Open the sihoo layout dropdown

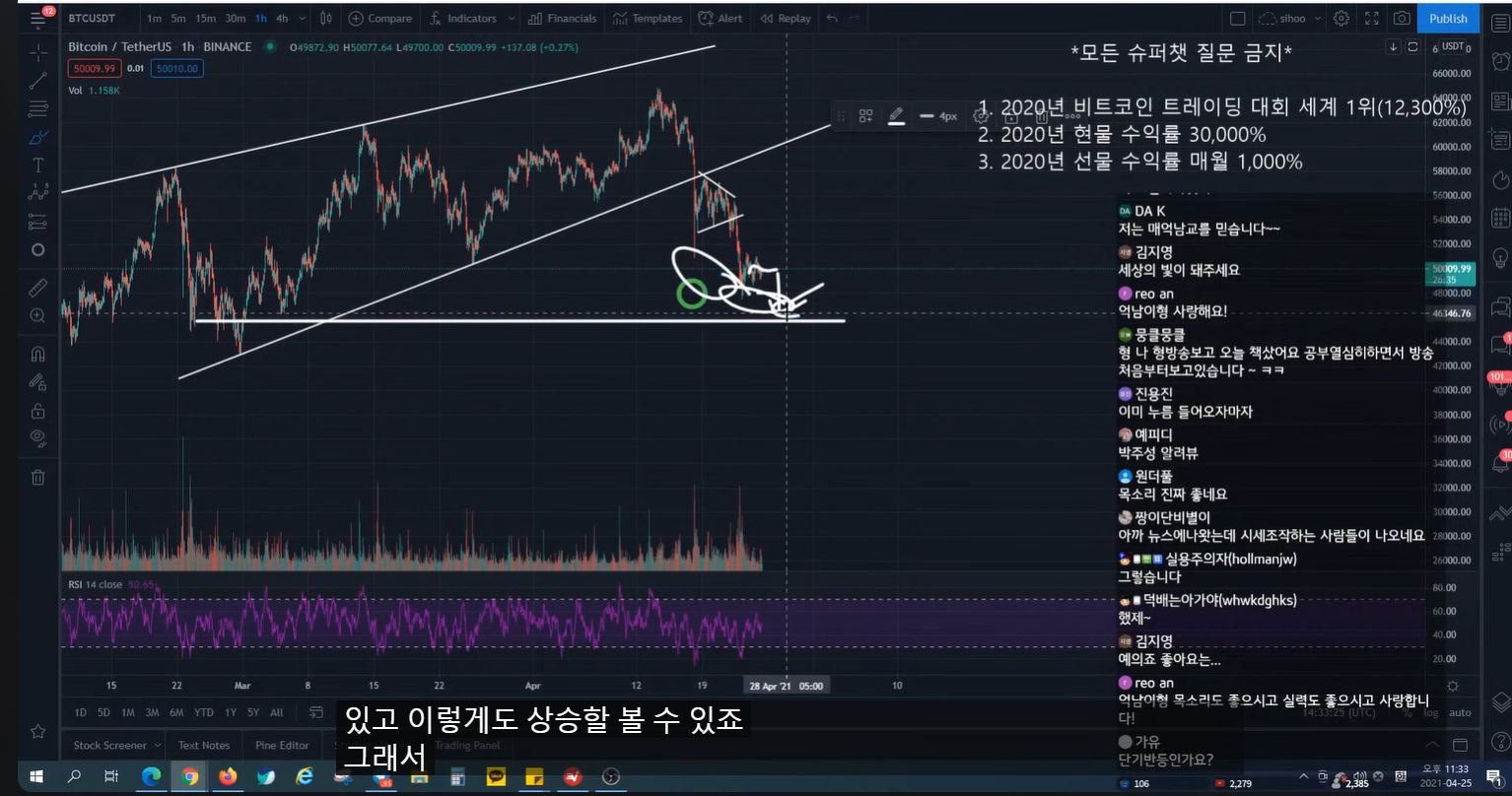click(x=1291, y=18)
